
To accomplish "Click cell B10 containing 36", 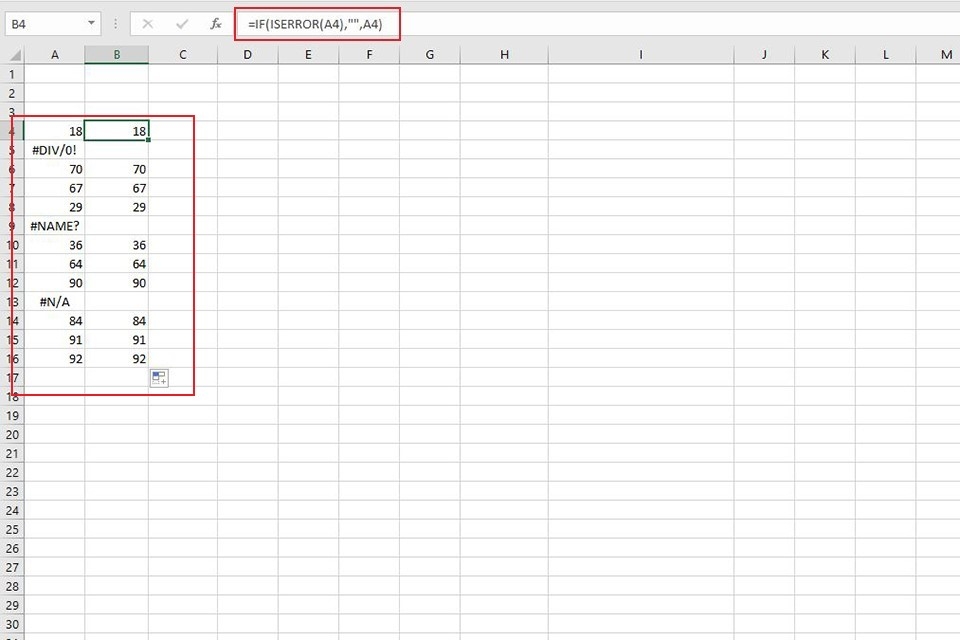I will point(116,245).
